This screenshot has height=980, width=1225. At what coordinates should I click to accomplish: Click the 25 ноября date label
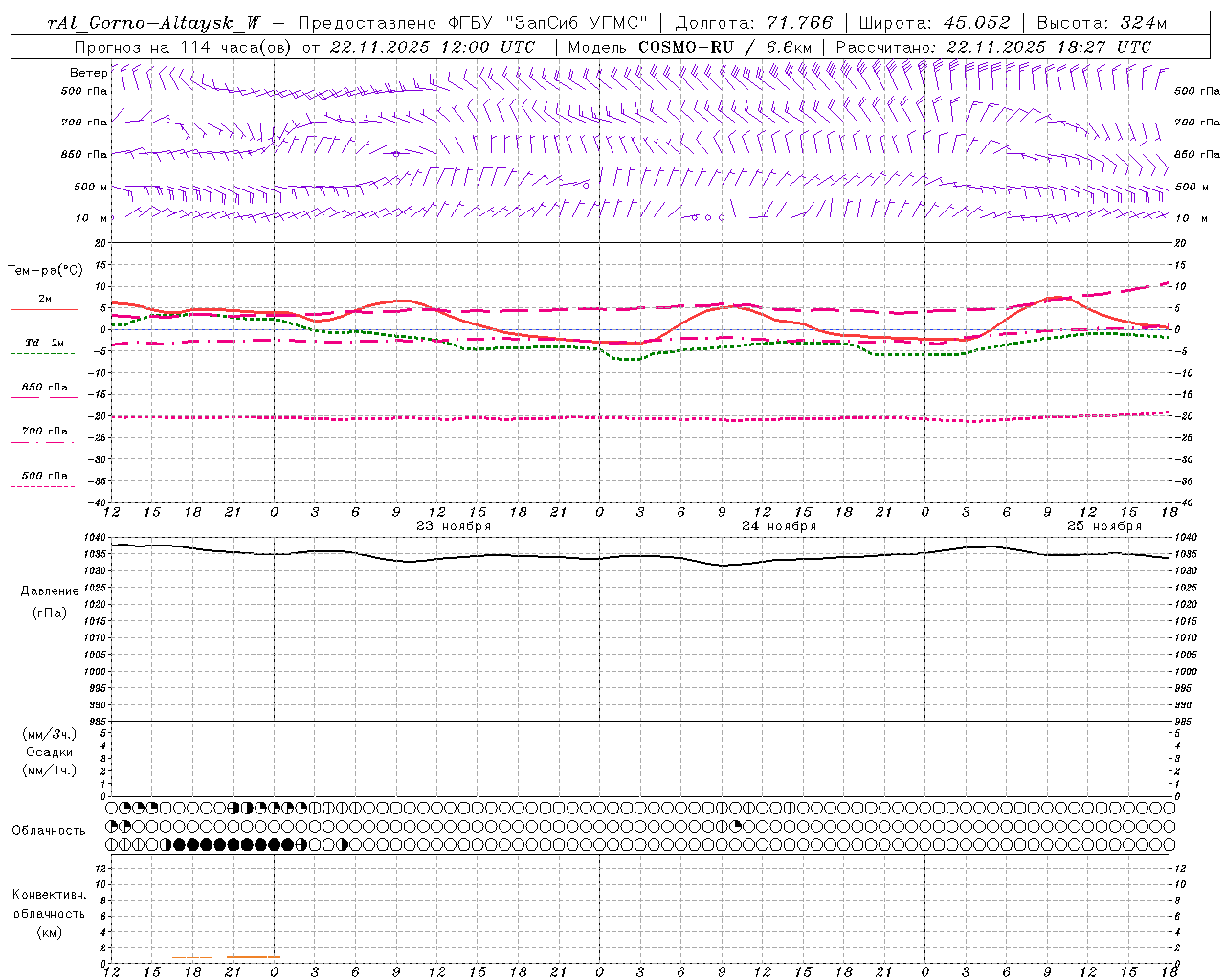tap(1104, 526)
